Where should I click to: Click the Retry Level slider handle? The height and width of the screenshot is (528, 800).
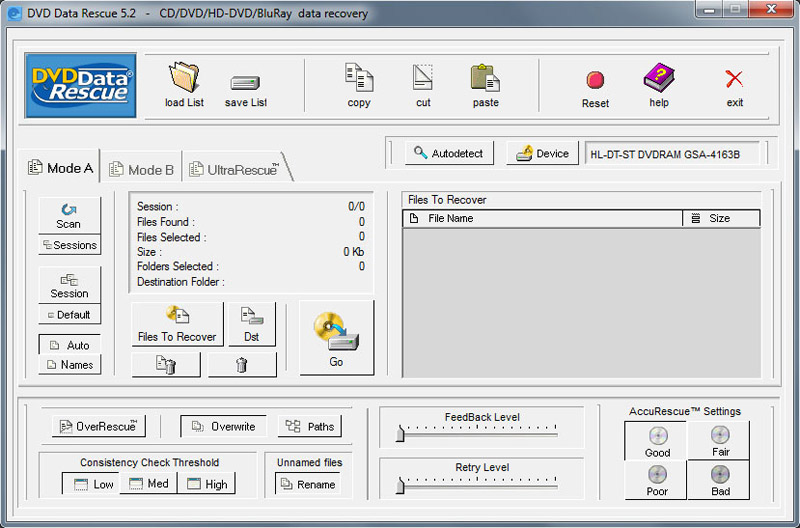click(400, 485)
